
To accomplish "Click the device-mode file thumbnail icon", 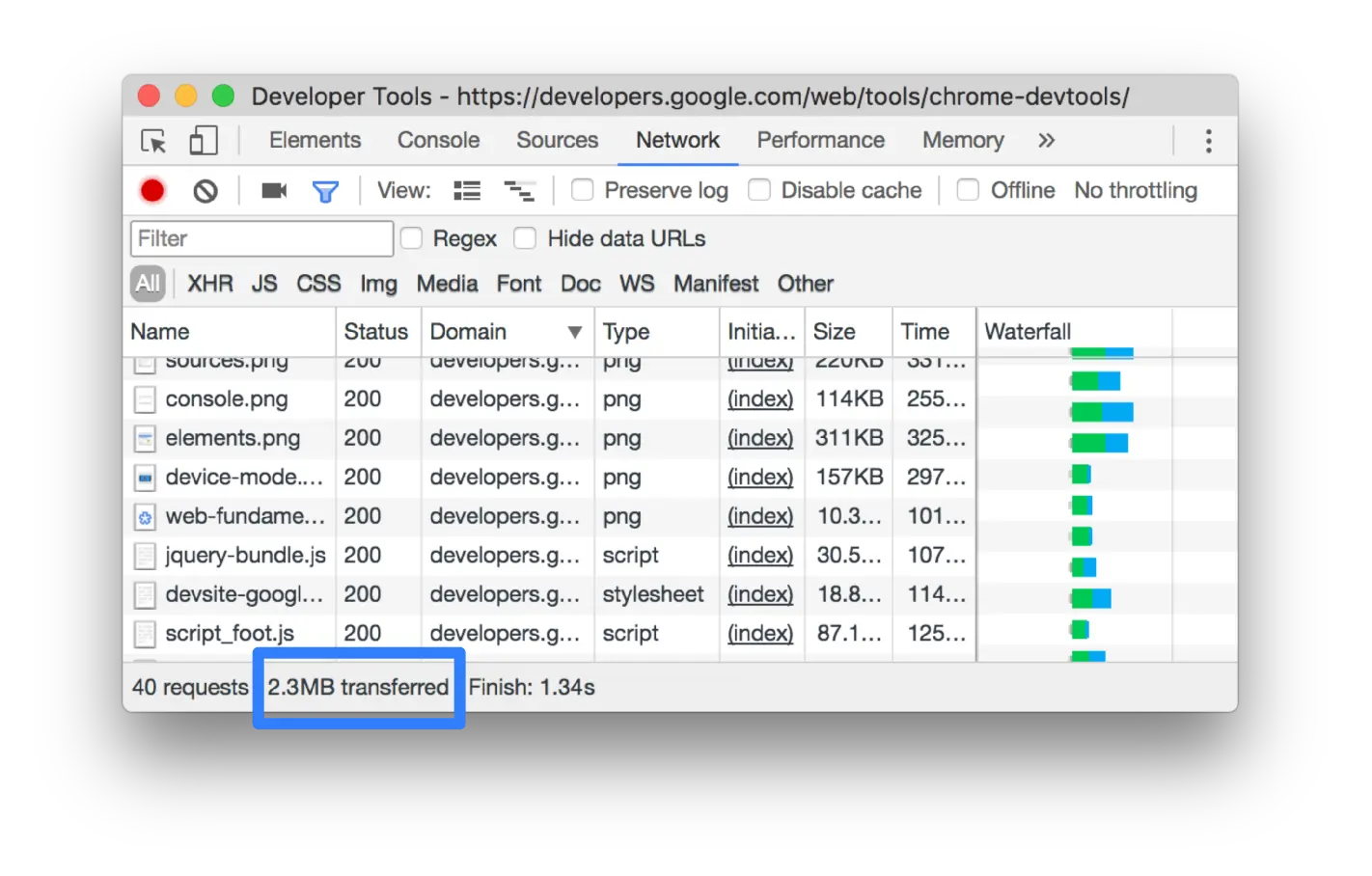I will point(145,478).
